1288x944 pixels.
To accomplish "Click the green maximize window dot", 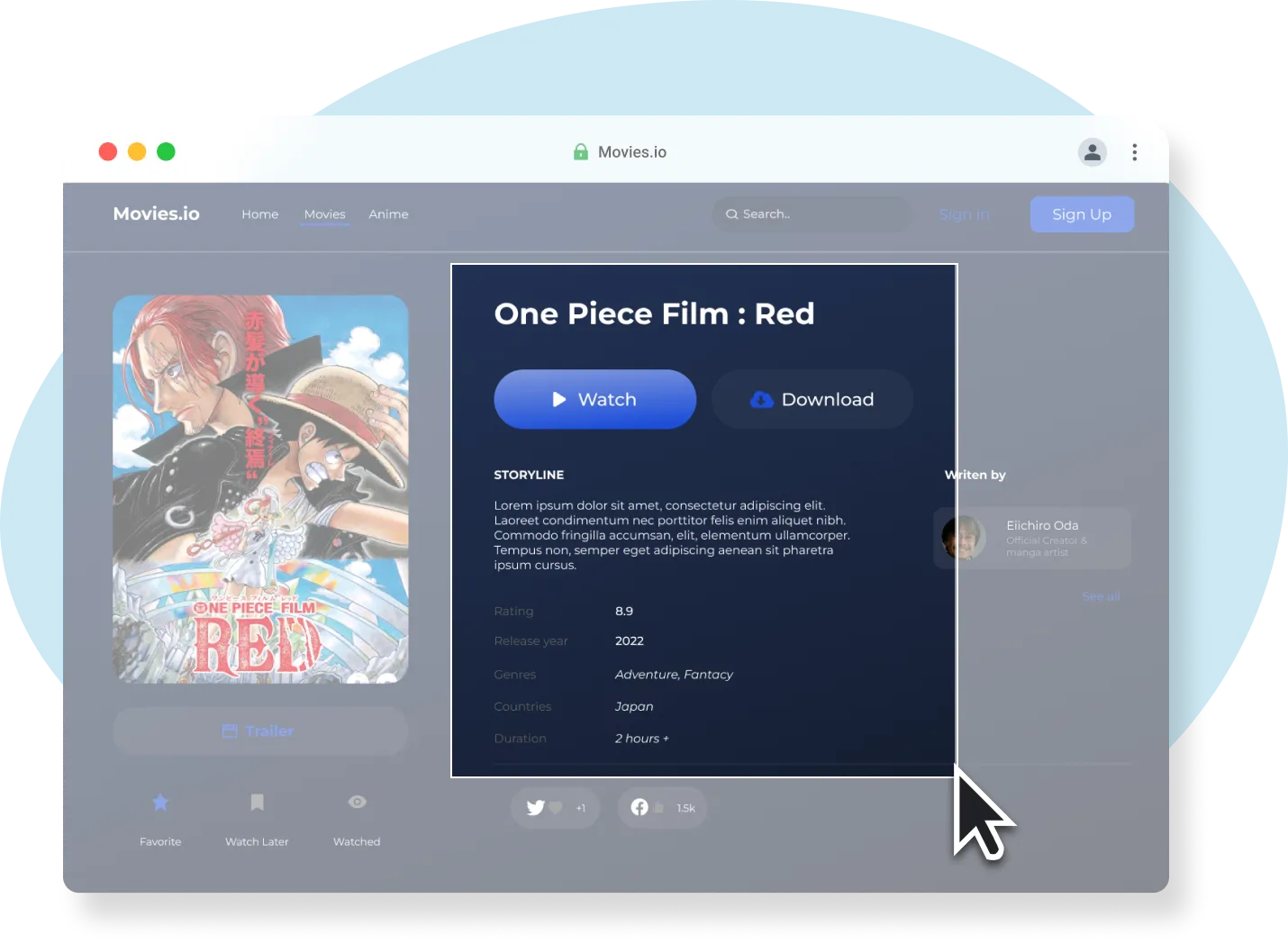I will coord(166,151).
